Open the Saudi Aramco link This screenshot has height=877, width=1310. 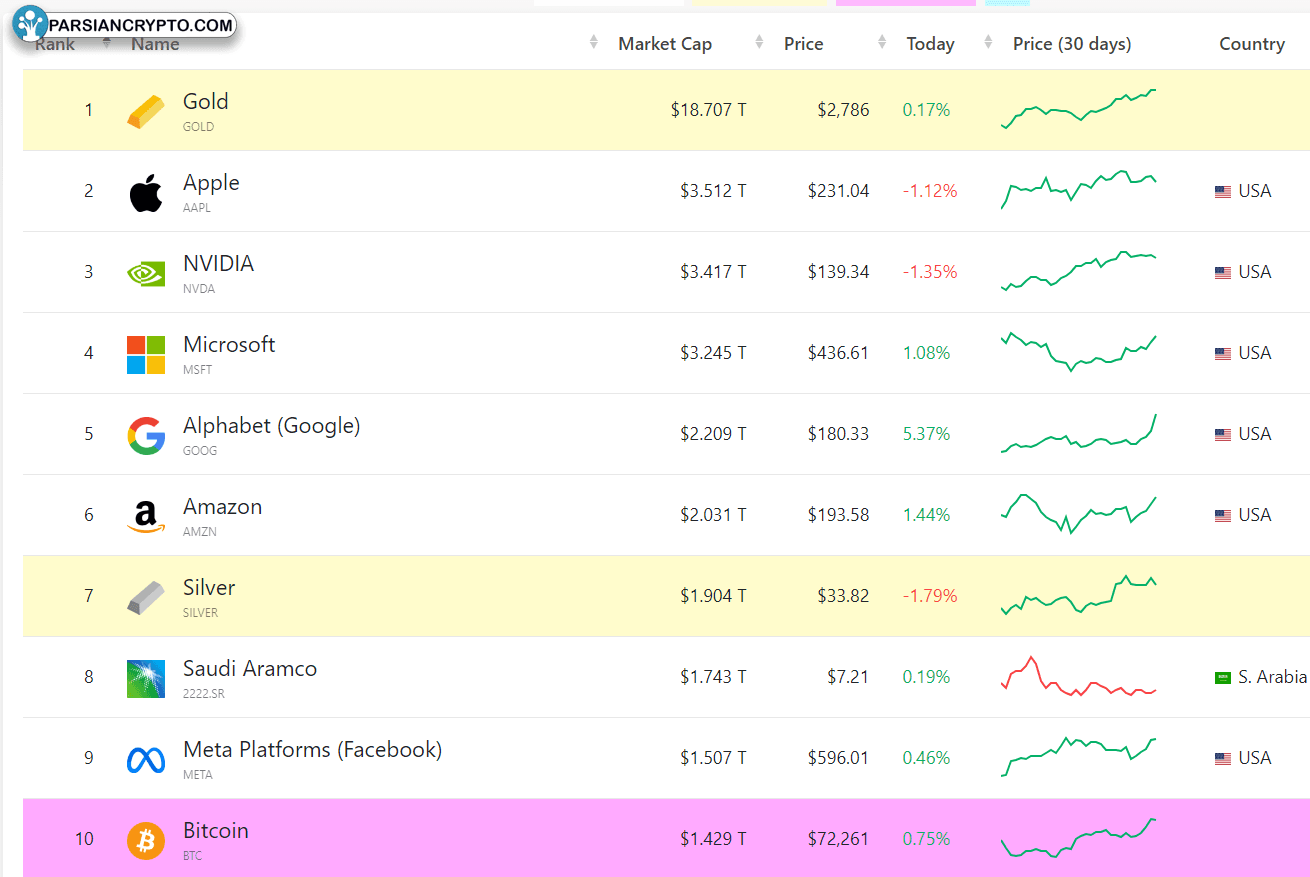coord(250,668)
